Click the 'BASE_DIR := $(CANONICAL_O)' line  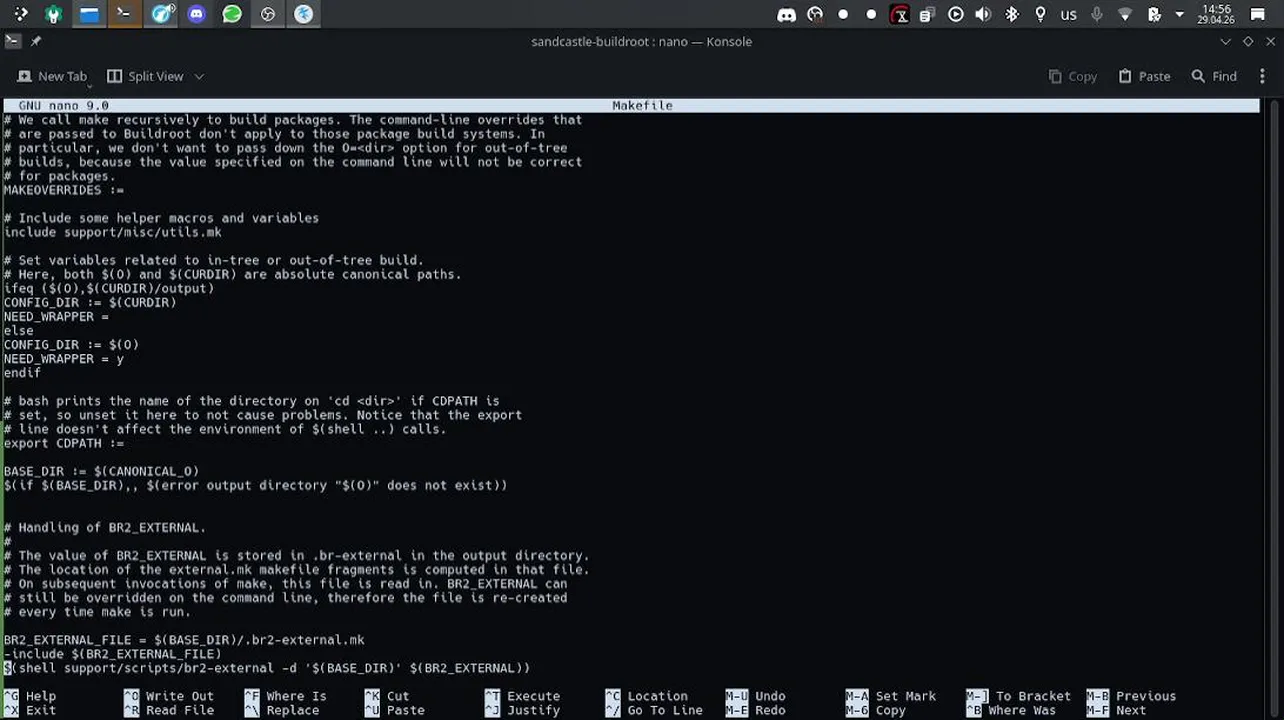(101, 471)
